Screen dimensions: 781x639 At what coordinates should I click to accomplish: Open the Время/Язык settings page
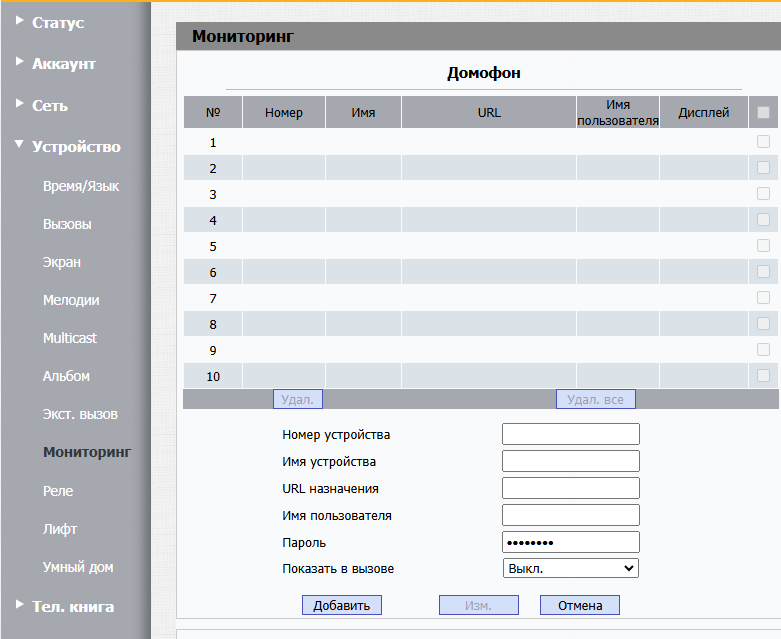pyautogui.click(x=81, y=187)
